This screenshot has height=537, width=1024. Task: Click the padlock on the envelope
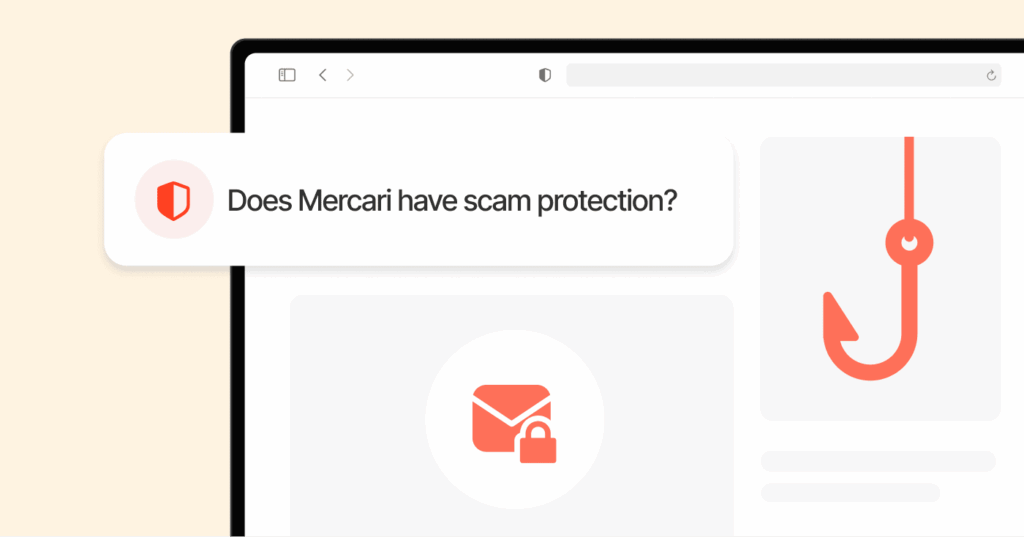(x=537, y=444)
